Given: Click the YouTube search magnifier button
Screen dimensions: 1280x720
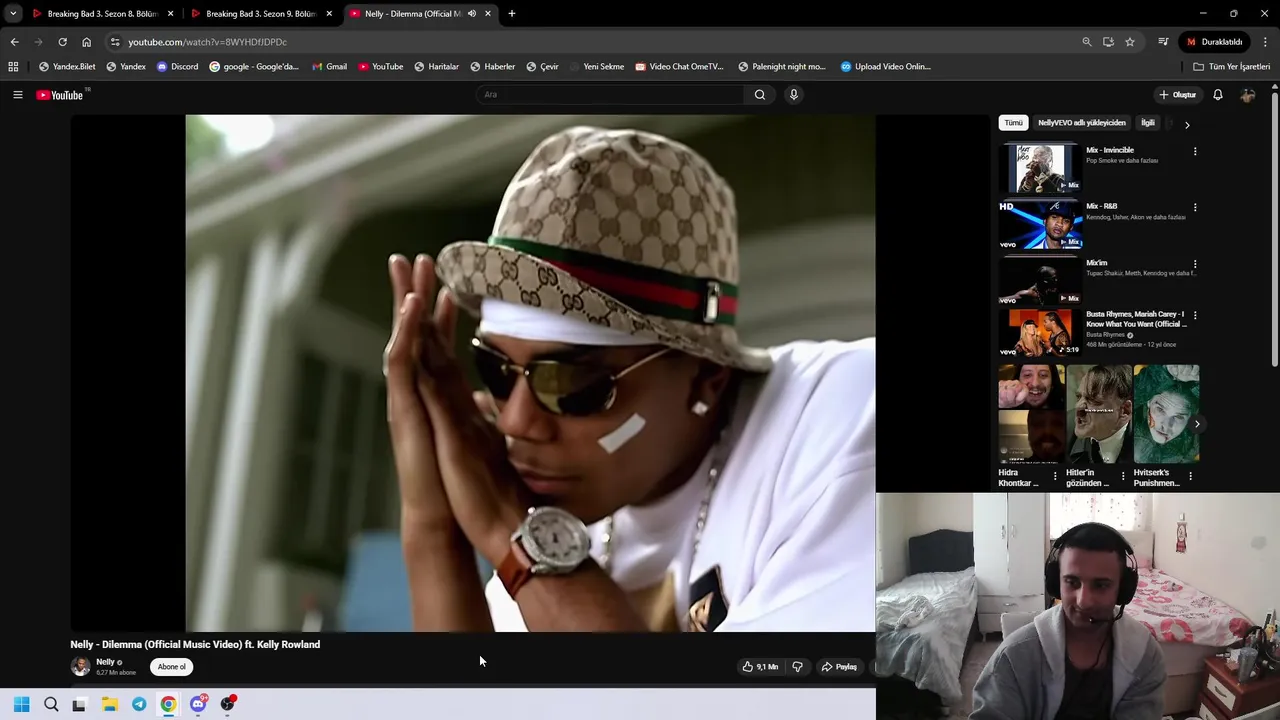Looking at the screenshot, I should click(760, 95).
